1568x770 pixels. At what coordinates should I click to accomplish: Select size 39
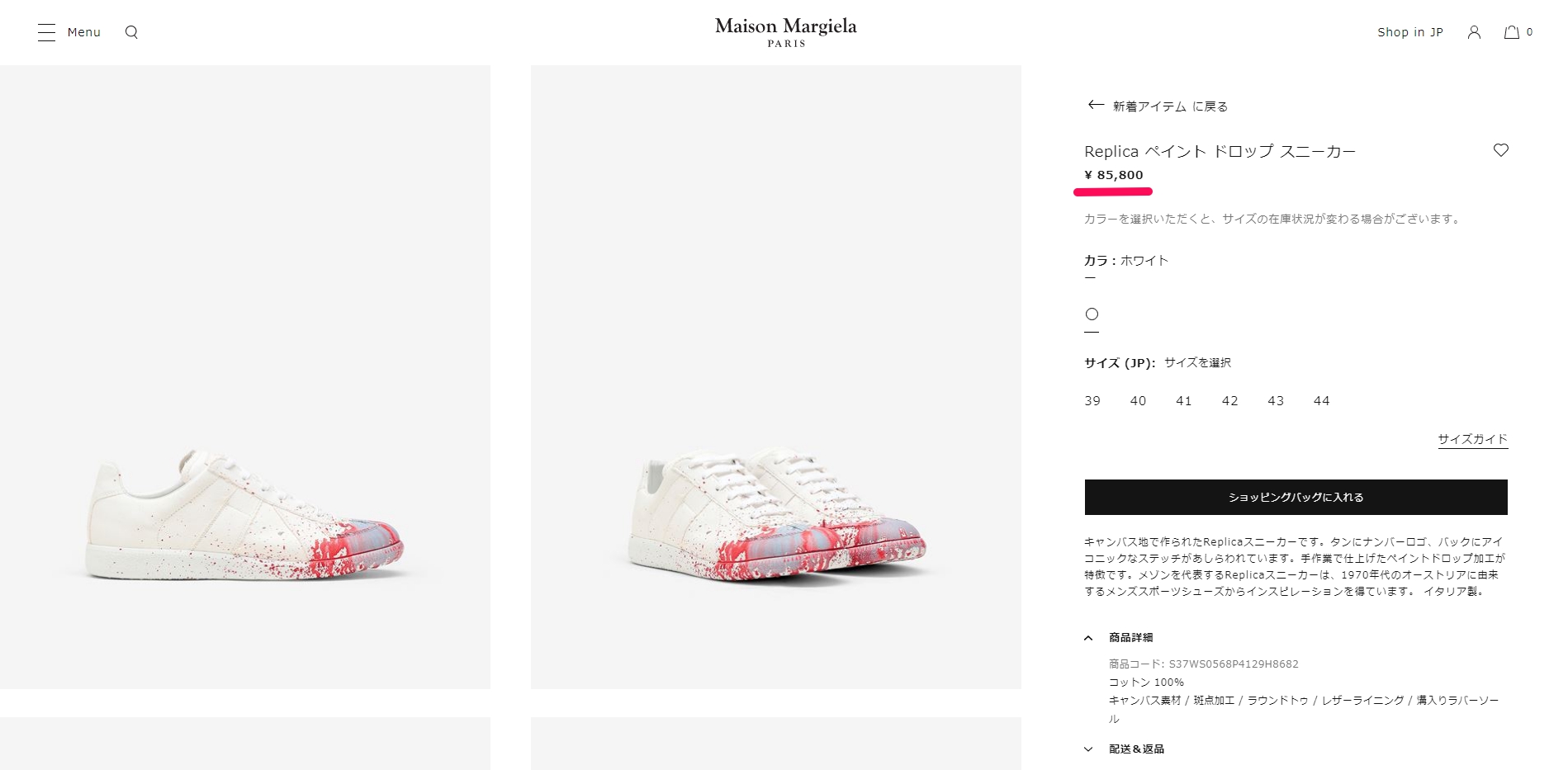pos(1092,401)
